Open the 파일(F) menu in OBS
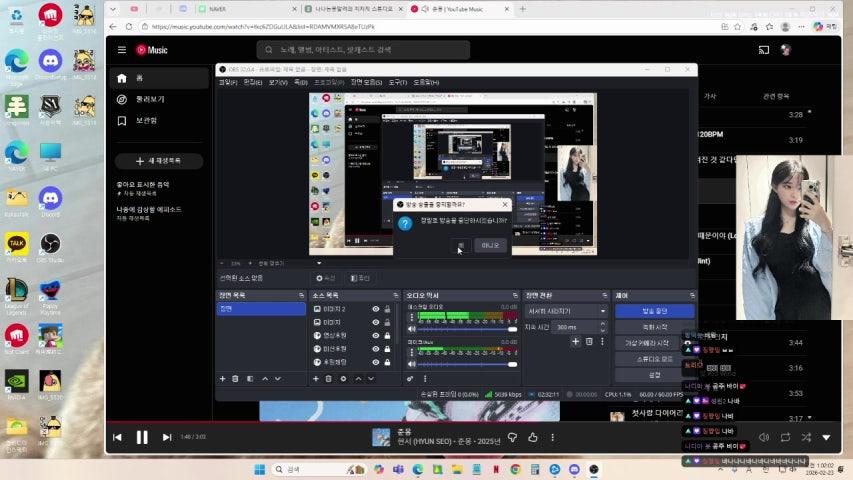This screenshot has height=480, width=853. [x=227, y=82]
